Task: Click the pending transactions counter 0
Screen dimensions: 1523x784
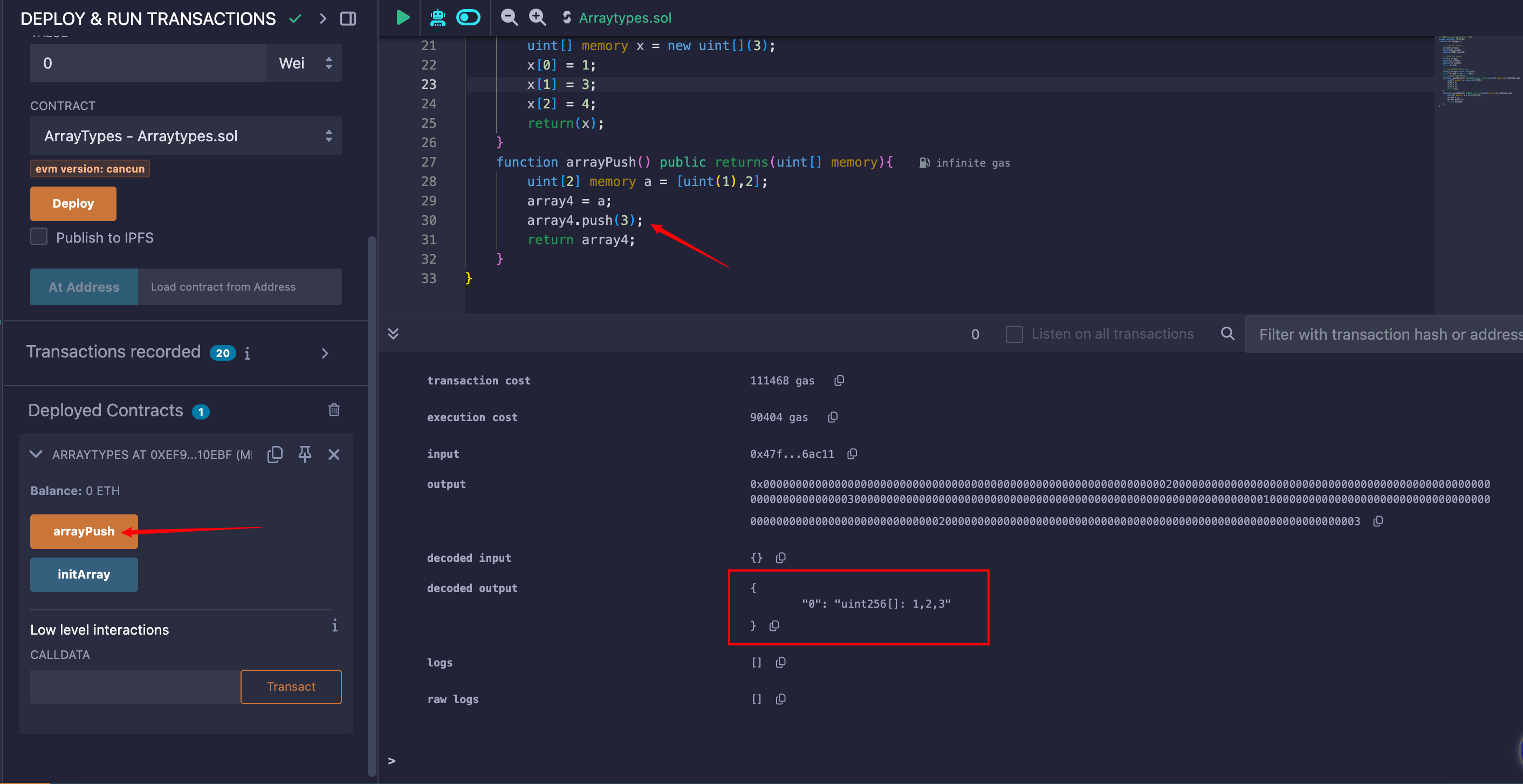Action: coord(975,334)
